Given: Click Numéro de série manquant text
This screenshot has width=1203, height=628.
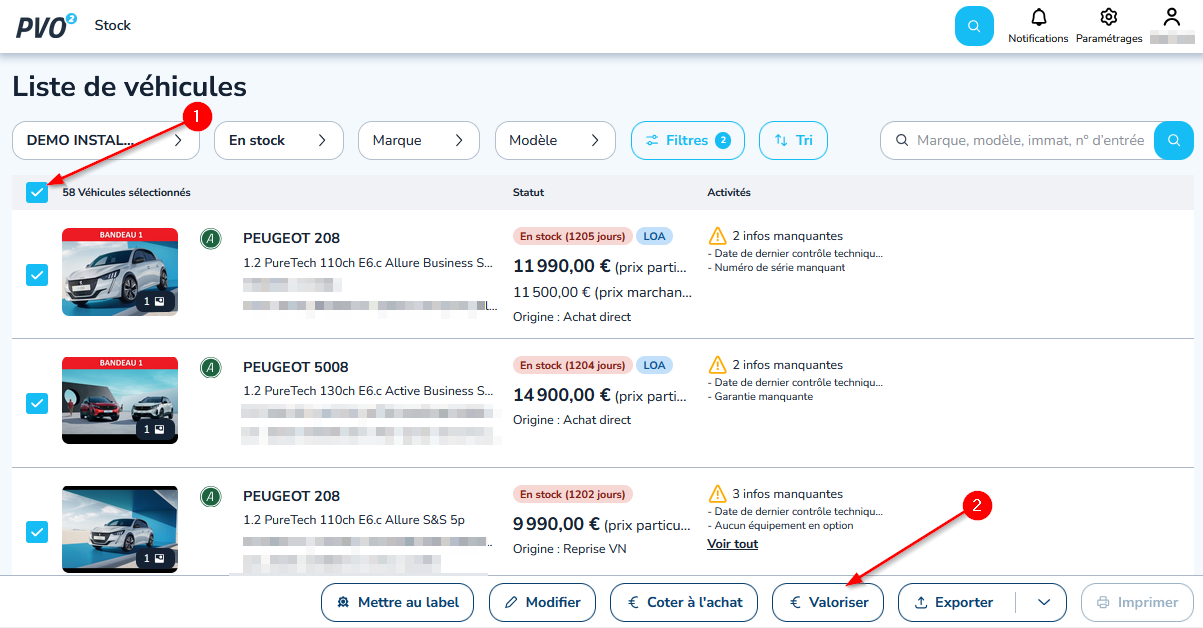Looking at the screenshot, I should click(777, 267).
